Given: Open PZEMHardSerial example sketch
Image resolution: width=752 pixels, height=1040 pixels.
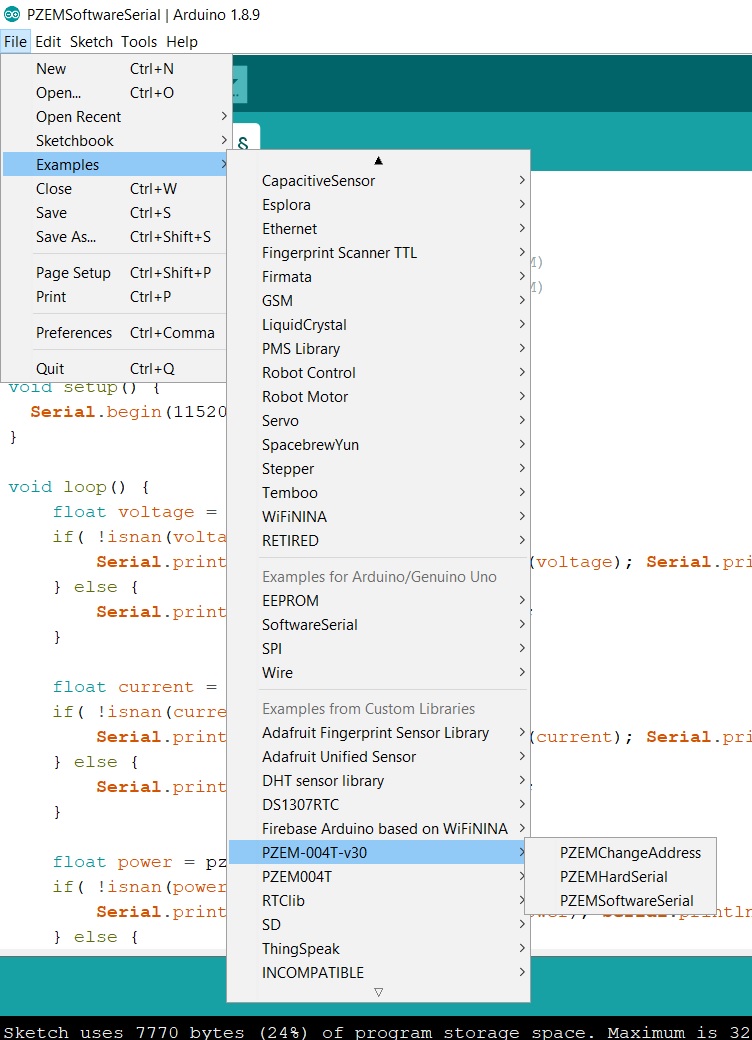Looking at the screenshot, I should 620,877.
